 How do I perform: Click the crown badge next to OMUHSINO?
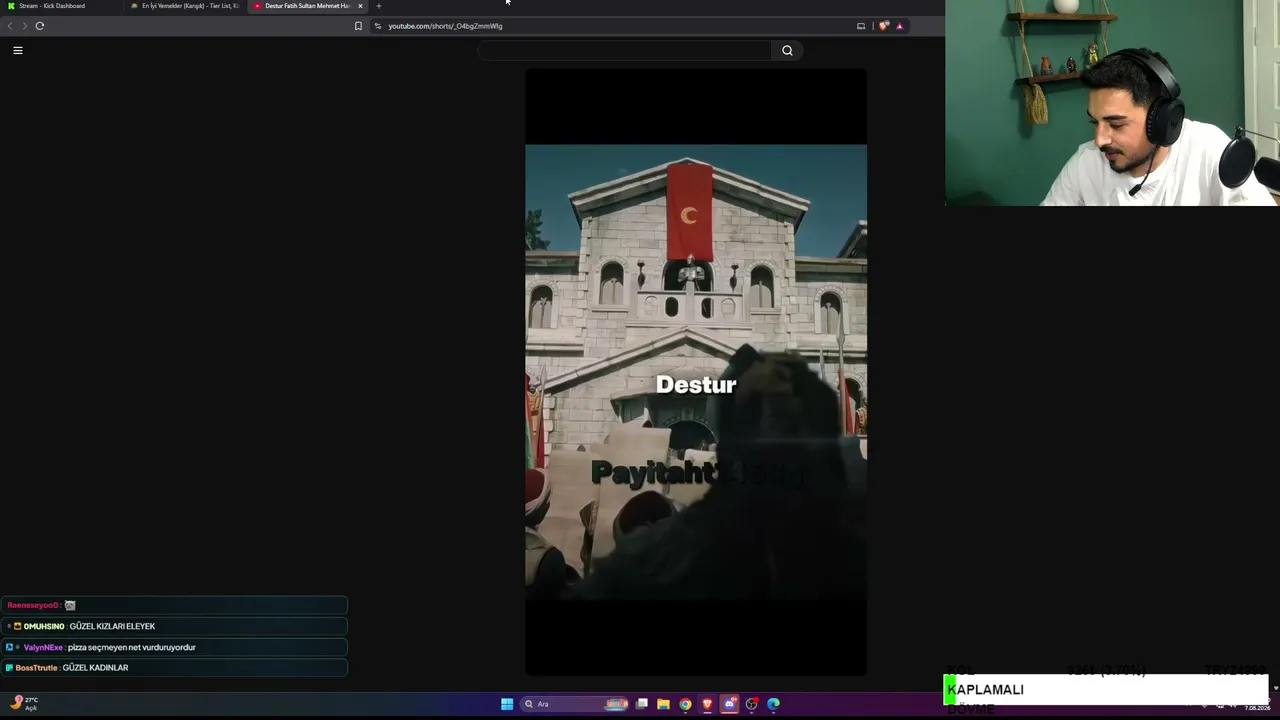click(x=17, y=626)
